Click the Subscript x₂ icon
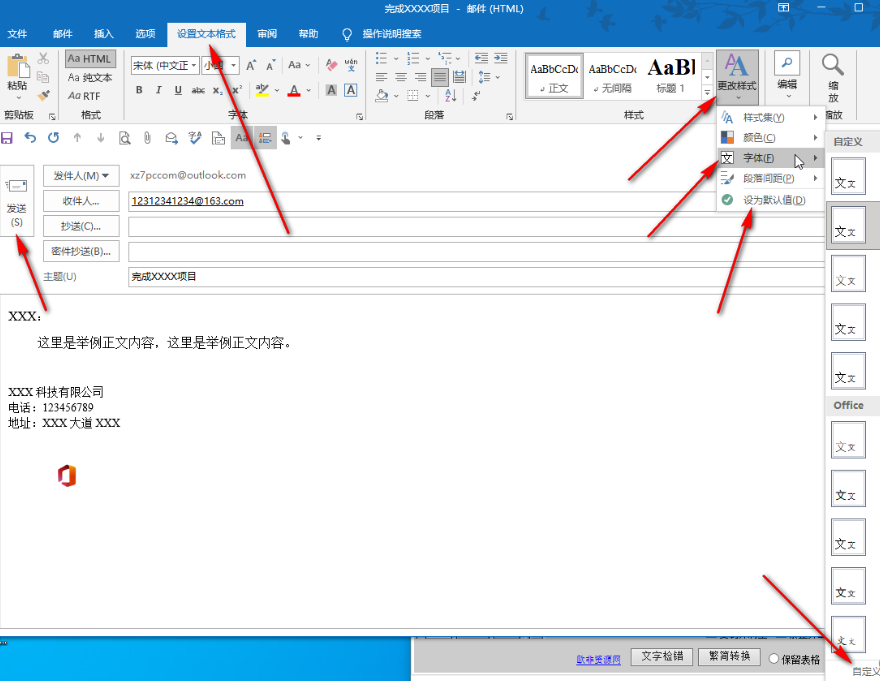Viewport: 880px width, 681px height. [x=218, y=90]
